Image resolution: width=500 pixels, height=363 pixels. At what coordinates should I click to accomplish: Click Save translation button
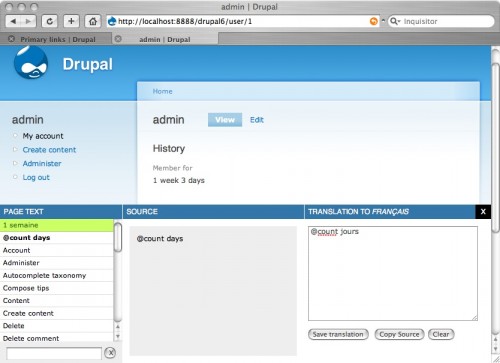tap(338, 334)
